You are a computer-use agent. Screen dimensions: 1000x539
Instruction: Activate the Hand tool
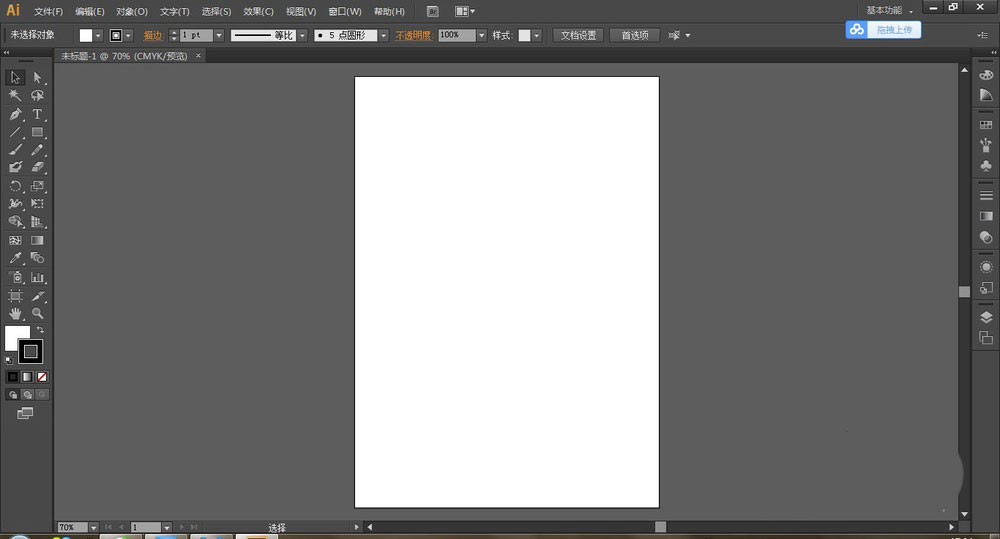point(16,313)
